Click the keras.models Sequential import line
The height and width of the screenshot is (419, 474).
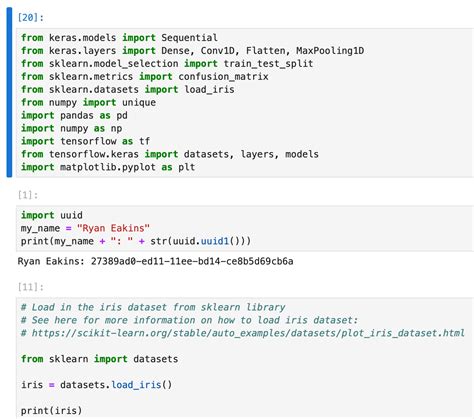click(x=119, y=38)
